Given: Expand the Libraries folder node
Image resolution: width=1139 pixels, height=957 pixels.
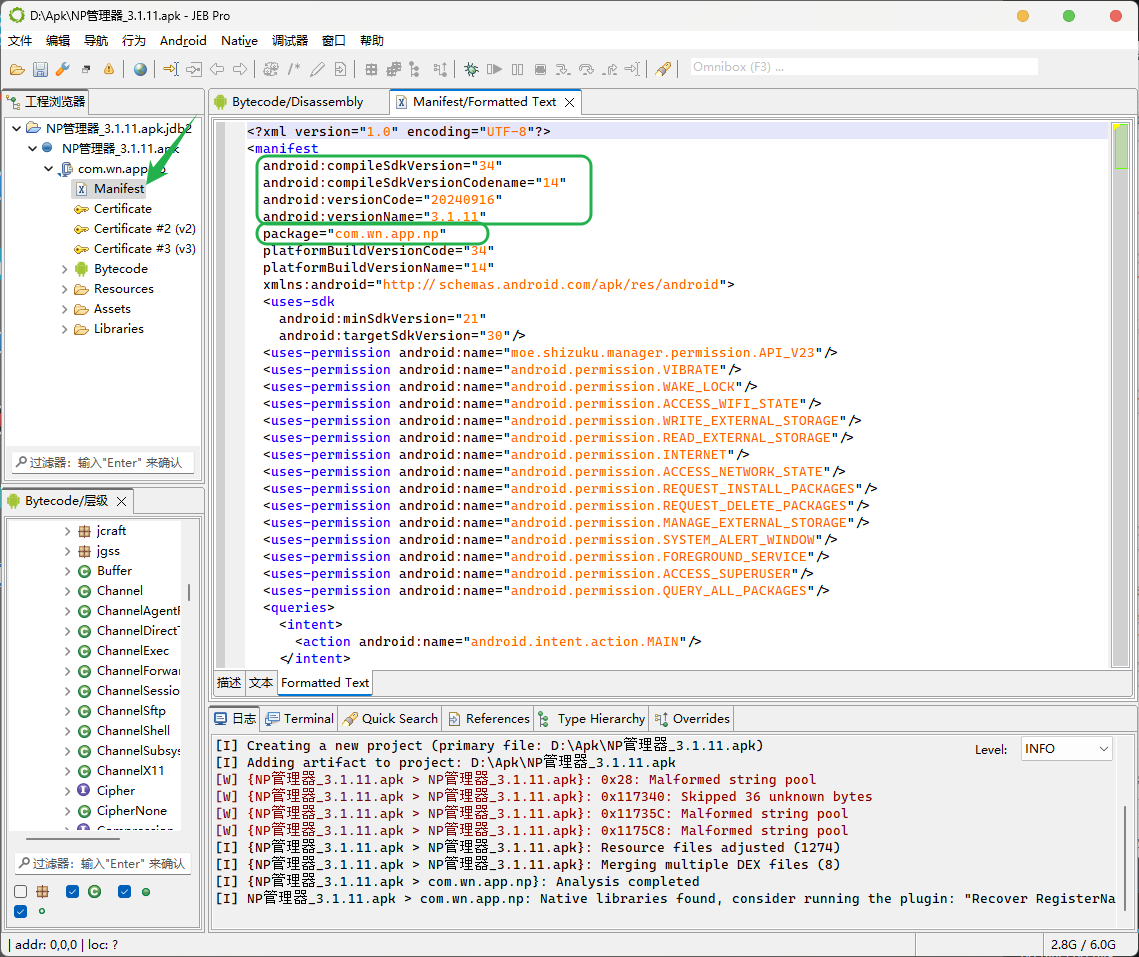Looking at the screenshot, I should point(64,329).
